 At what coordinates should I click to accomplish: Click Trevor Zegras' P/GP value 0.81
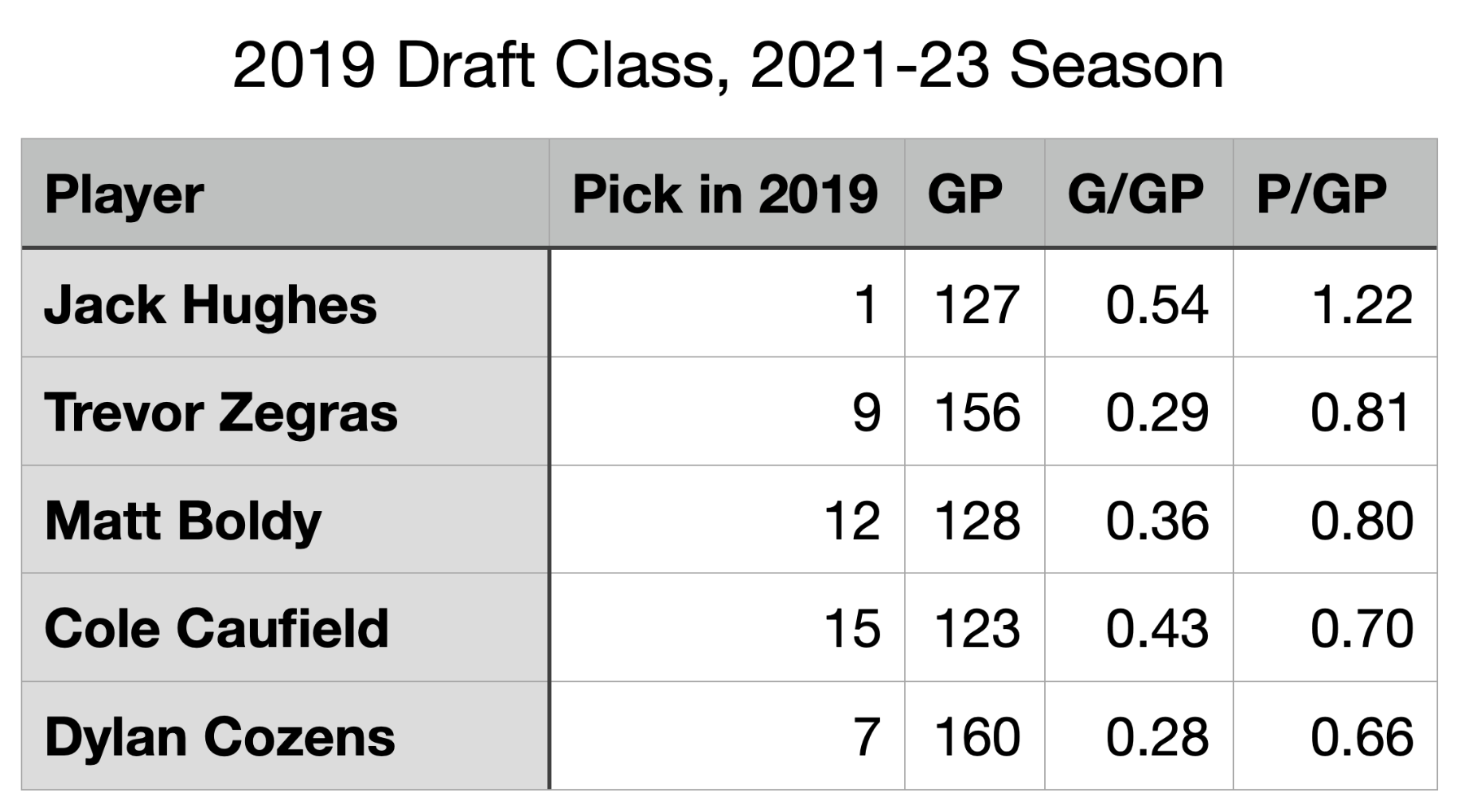click(x=1360, y=413)
